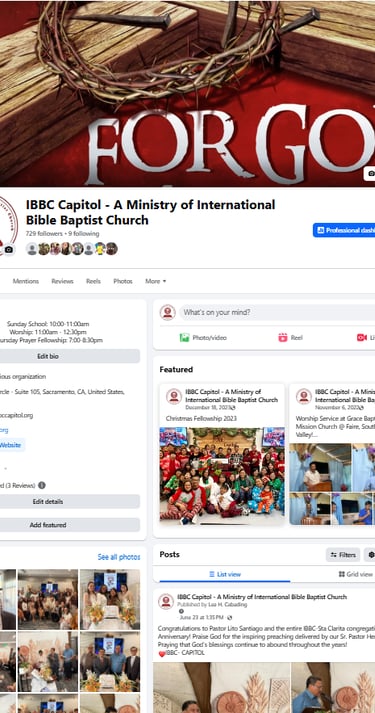Click public globe icon on June 23 post
This screenshot has width=375, height=713.
point(230,618)
